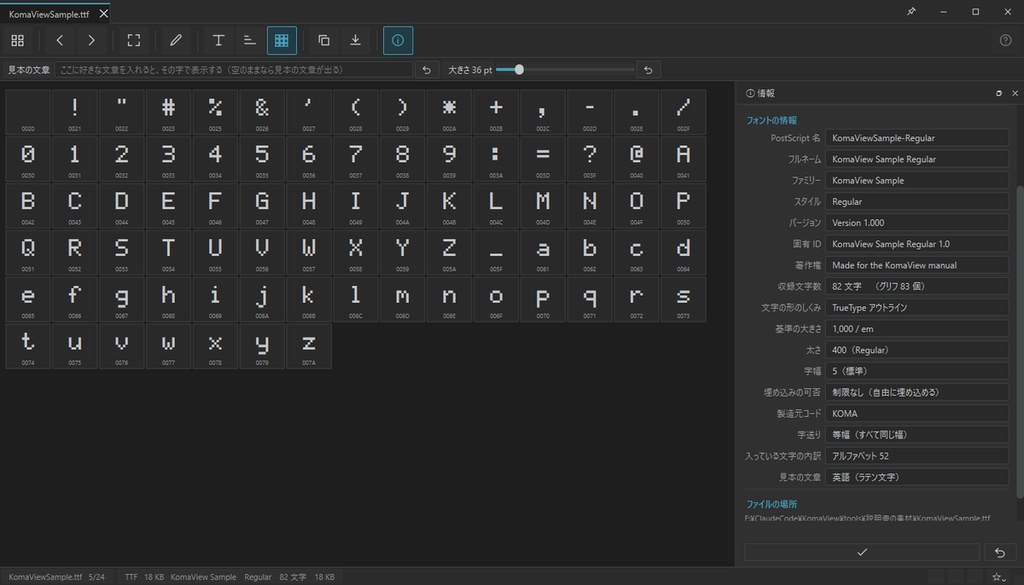Click the 1,000 / em value

click(x=917, y=328)
